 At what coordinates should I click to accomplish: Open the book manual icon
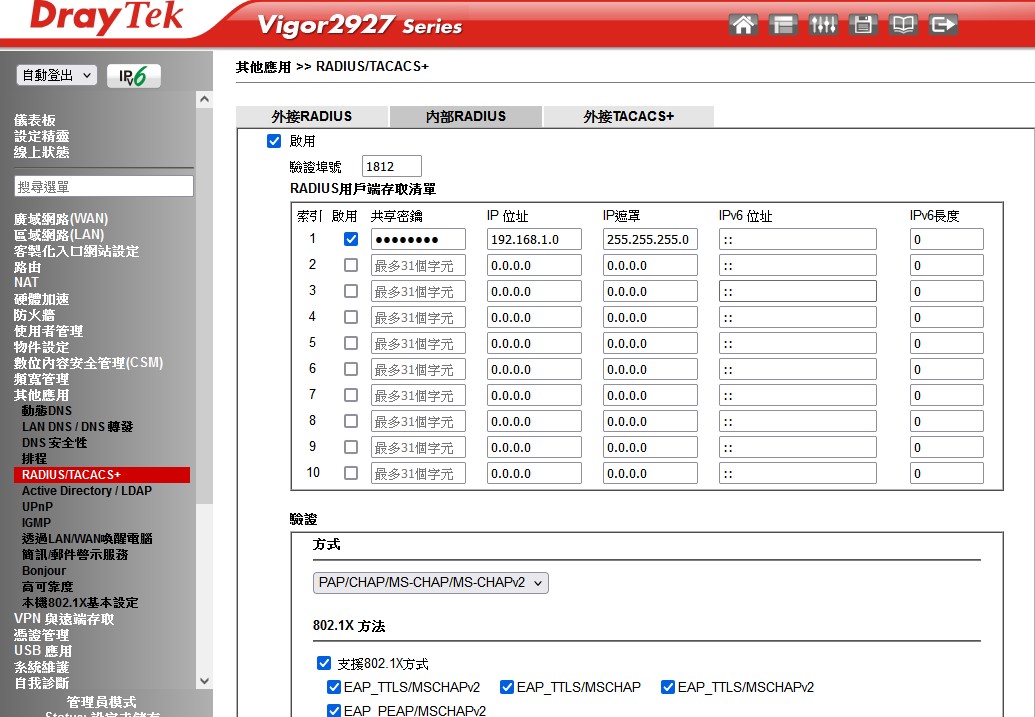(903, 25)
